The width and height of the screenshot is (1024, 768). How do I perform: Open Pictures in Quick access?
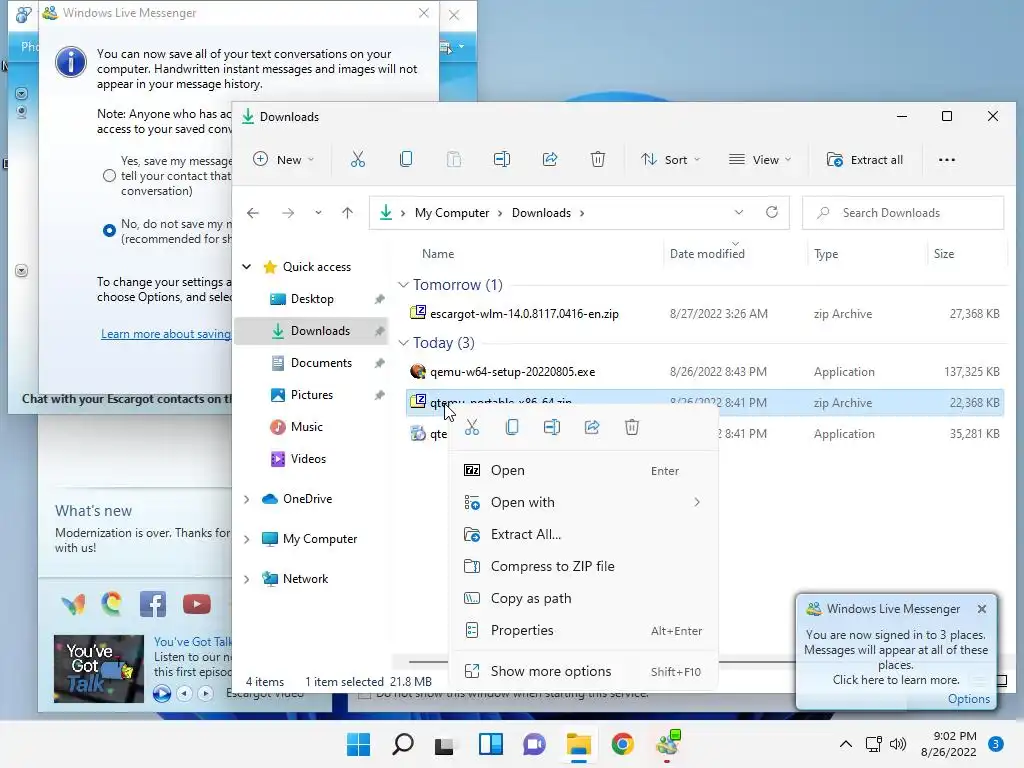click(312, 394)
